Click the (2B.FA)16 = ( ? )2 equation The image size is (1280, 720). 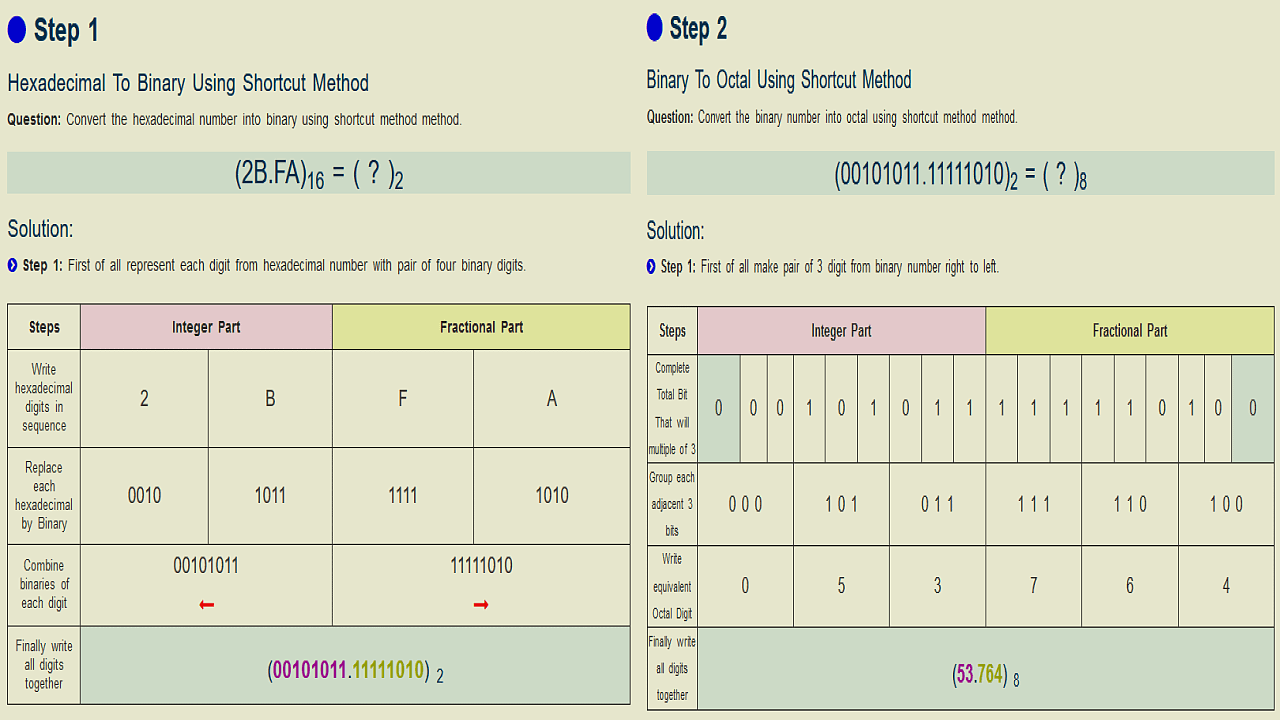tap(319, 174)
